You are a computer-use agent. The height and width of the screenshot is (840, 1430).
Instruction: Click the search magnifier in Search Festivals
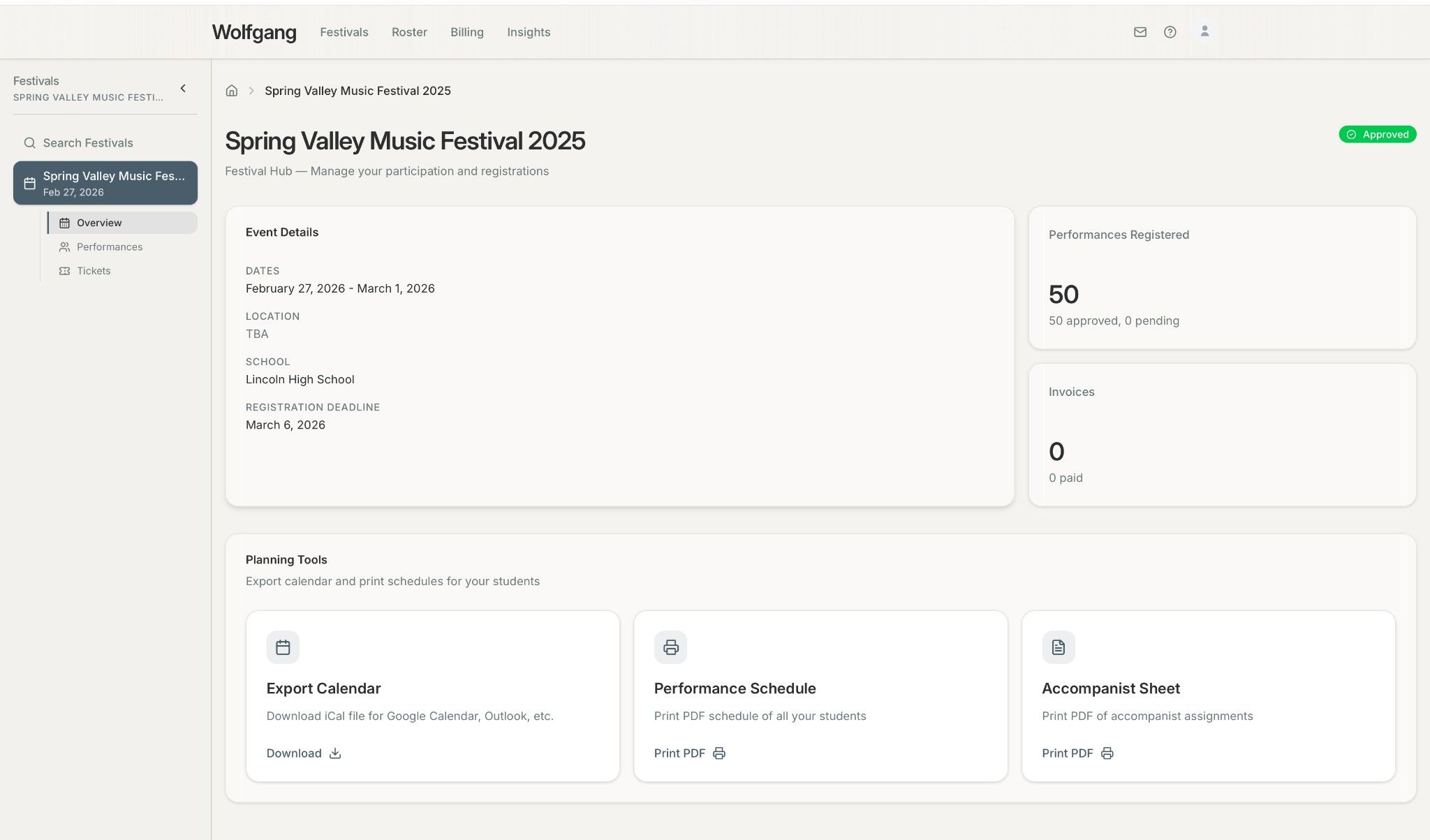click(29, 142)
